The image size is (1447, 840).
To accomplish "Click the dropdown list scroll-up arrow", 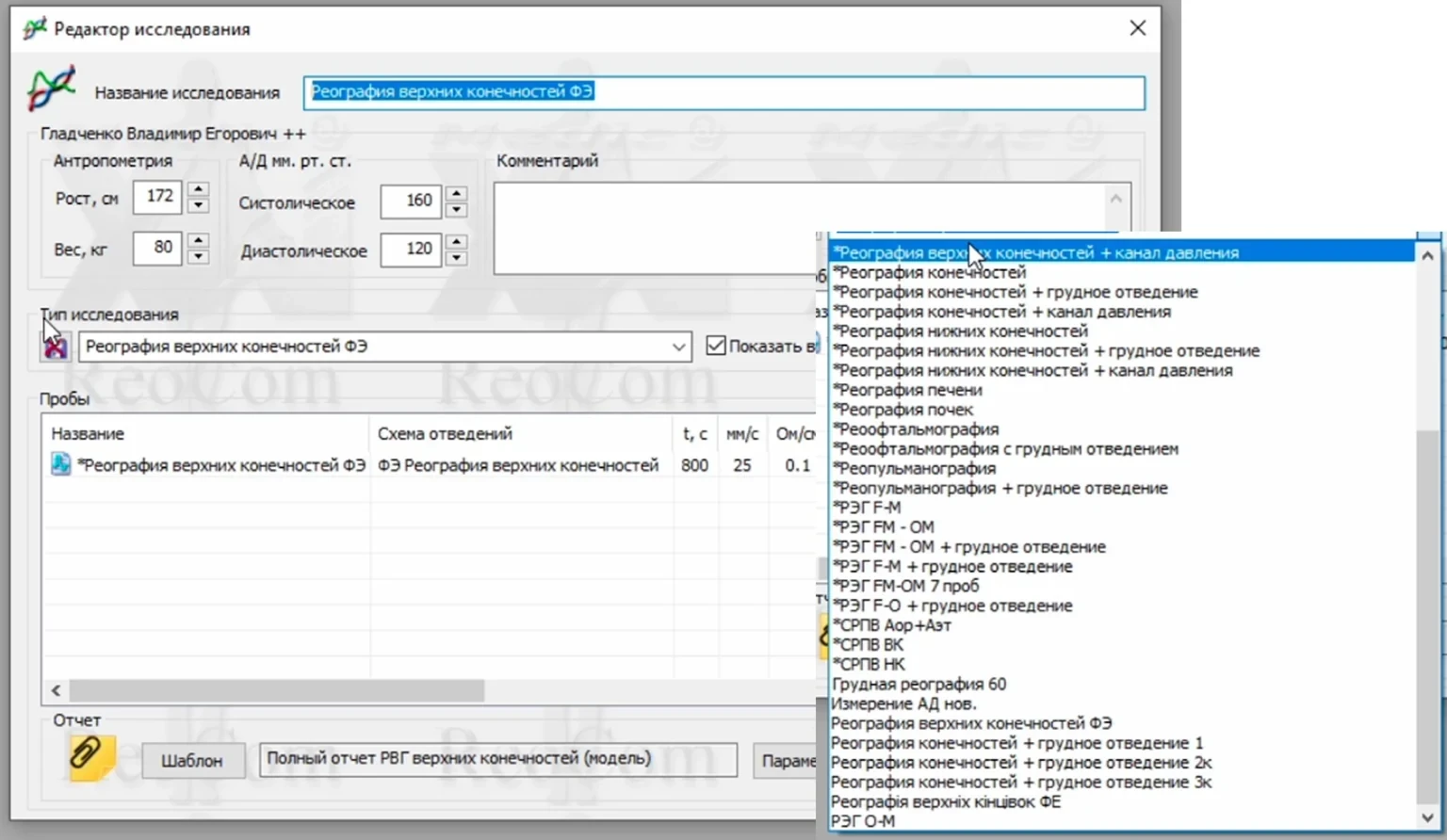I will point(1427,255).
